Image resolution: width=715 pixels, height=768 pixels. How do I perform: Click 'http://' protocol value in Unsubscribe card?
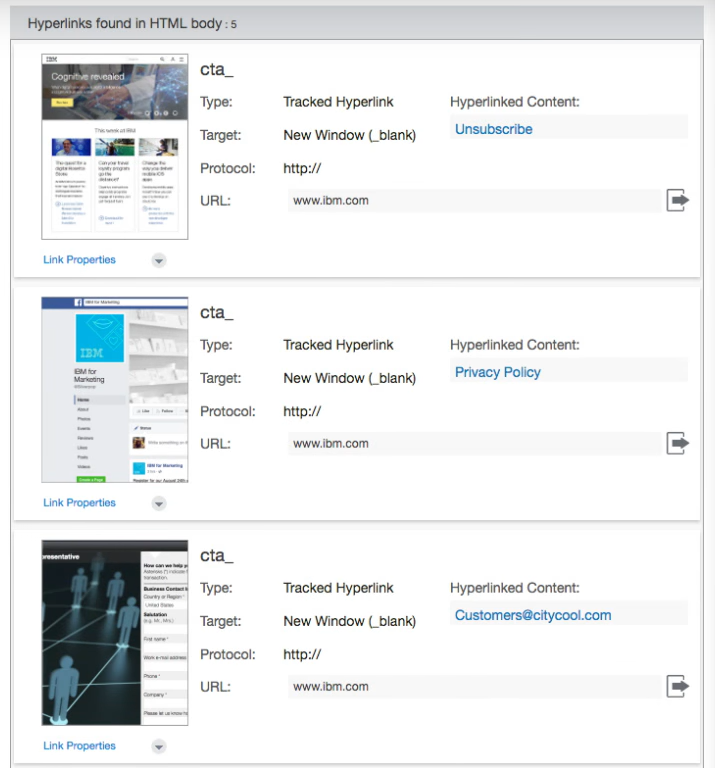click(x=302, y=168)
